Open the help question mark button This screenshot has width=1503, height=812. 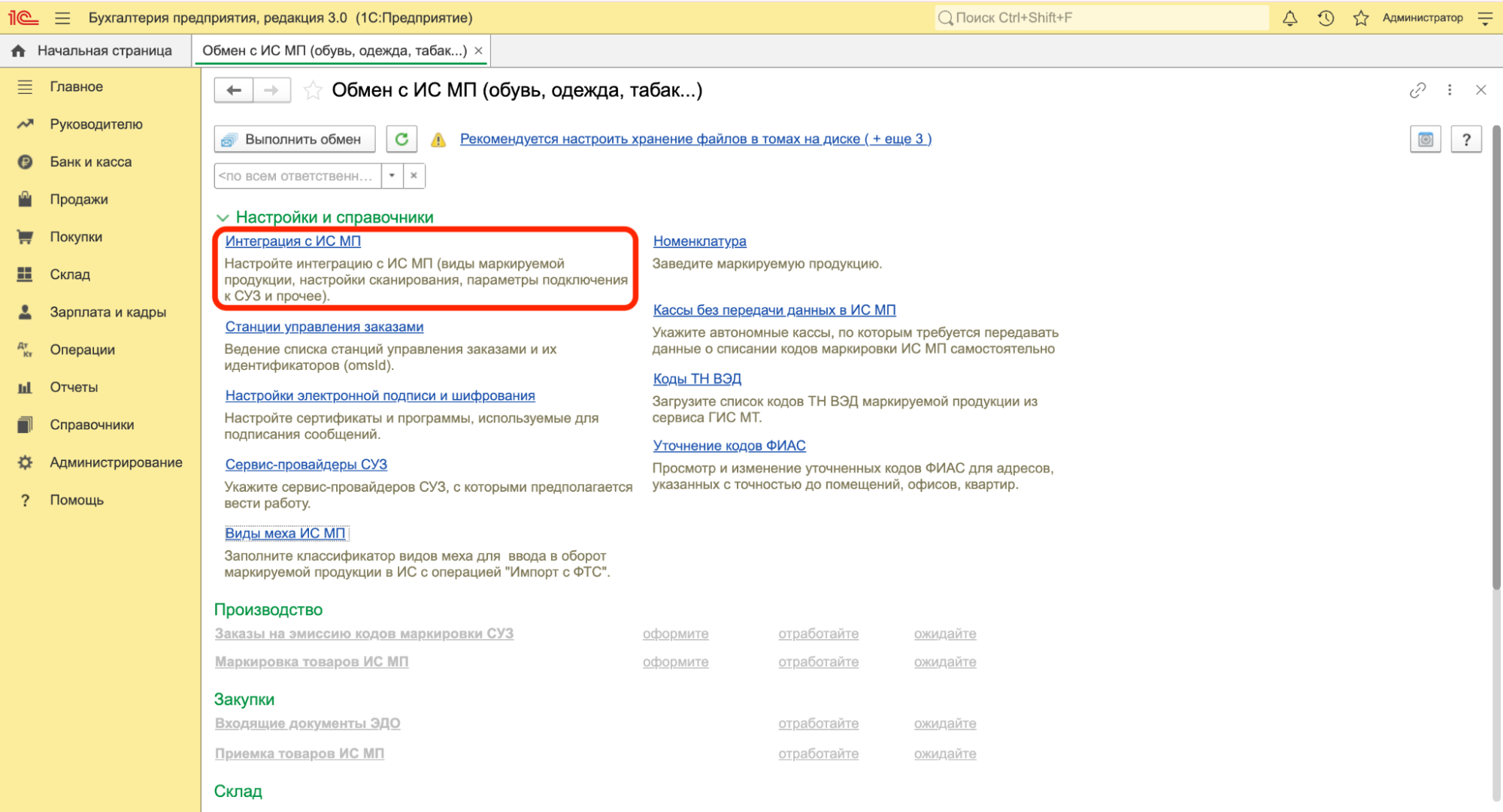pyautogui.click(x=1465, y=139)
